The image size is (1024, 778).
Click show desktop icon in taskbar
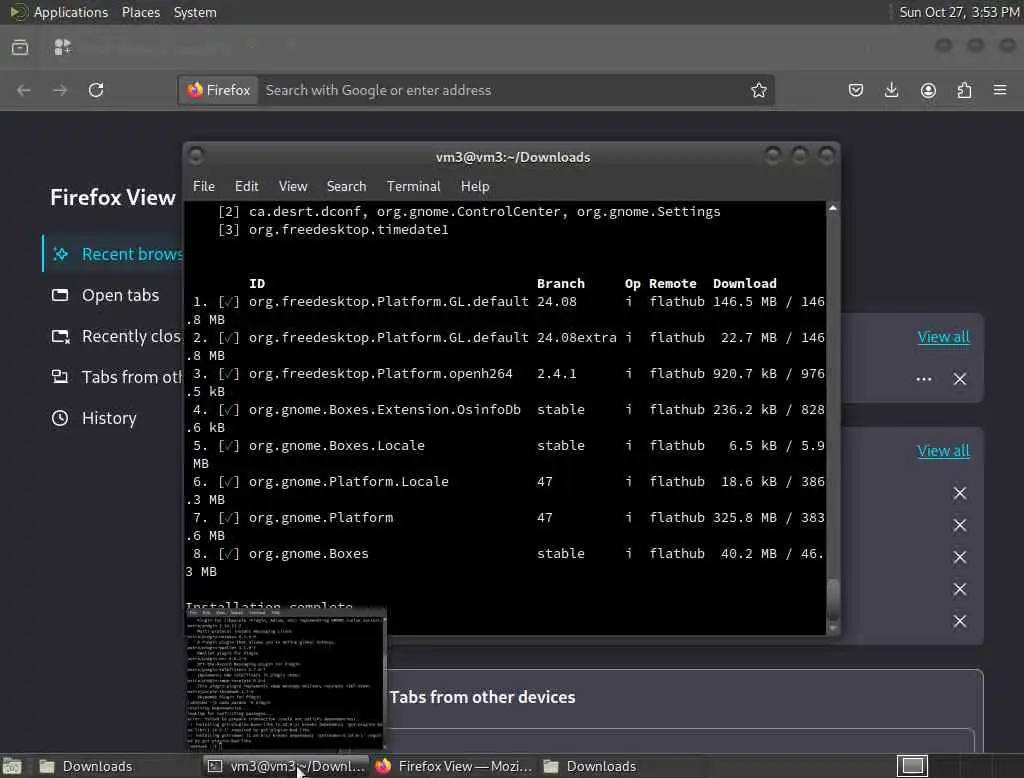coord(12,766)
